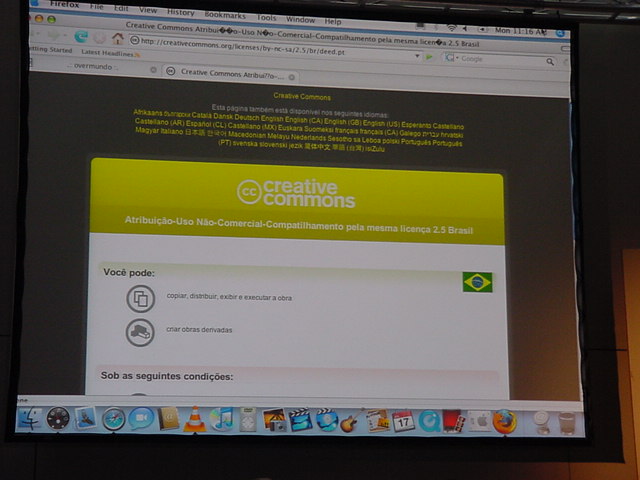Close the overmundo tab
This screenshot has height=480, width=640.
tap(153, 70)
